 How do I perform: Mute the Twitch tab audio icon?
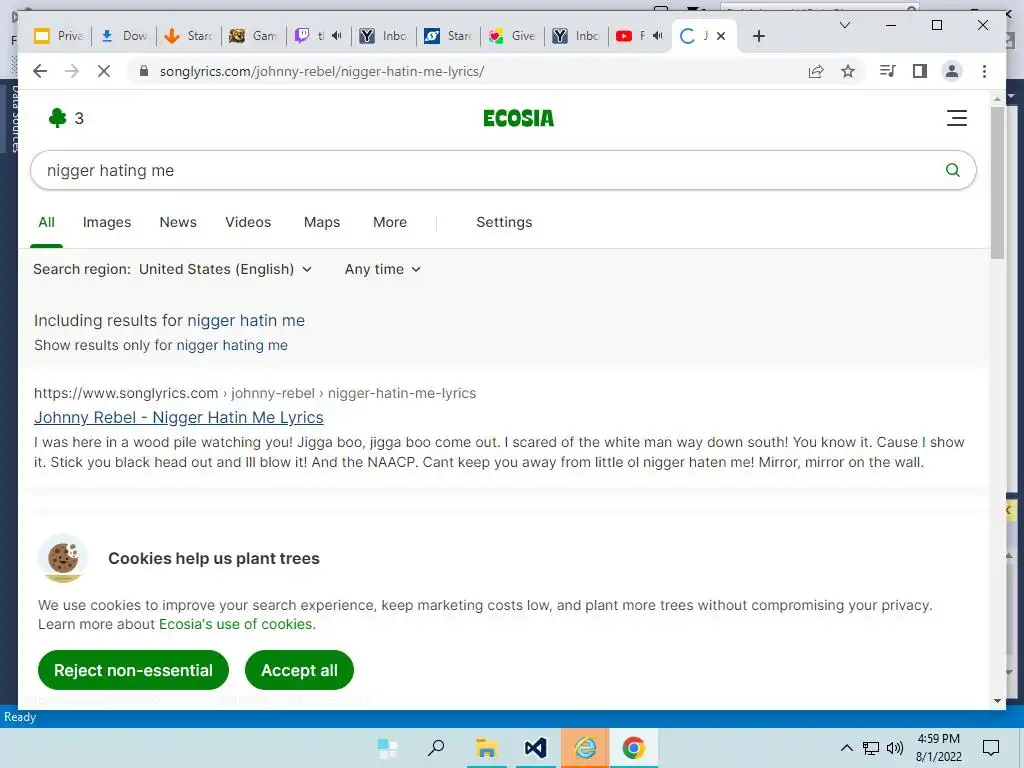pyautogui.click(x=336, y=36)
